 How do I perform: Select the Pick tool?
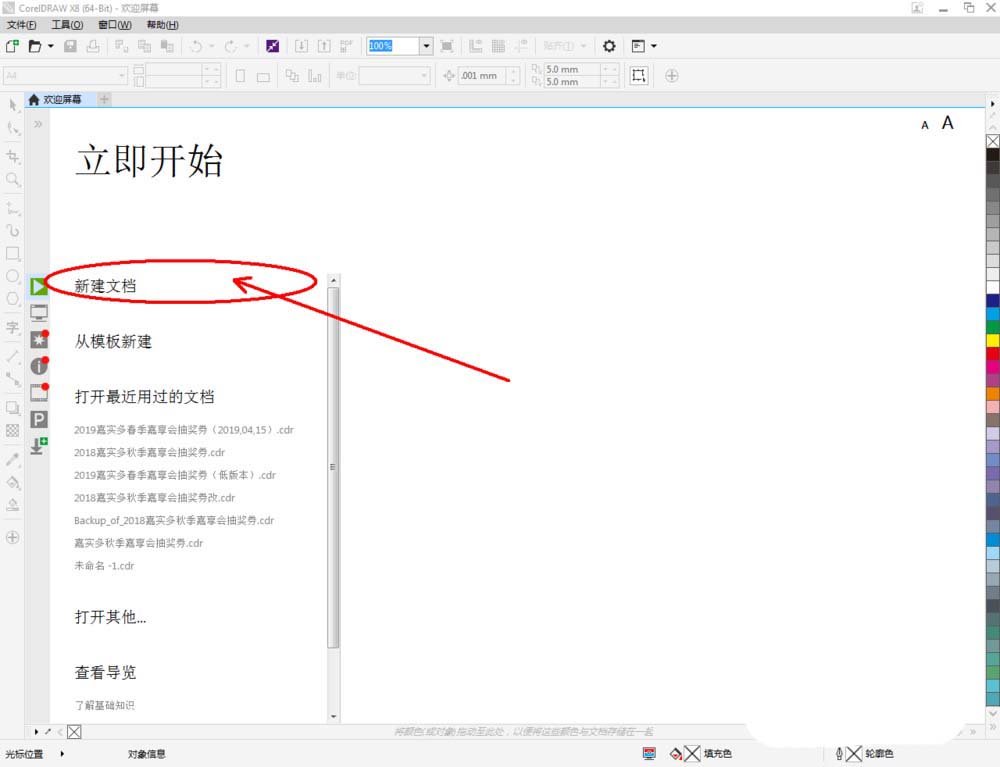coord(13,105)
